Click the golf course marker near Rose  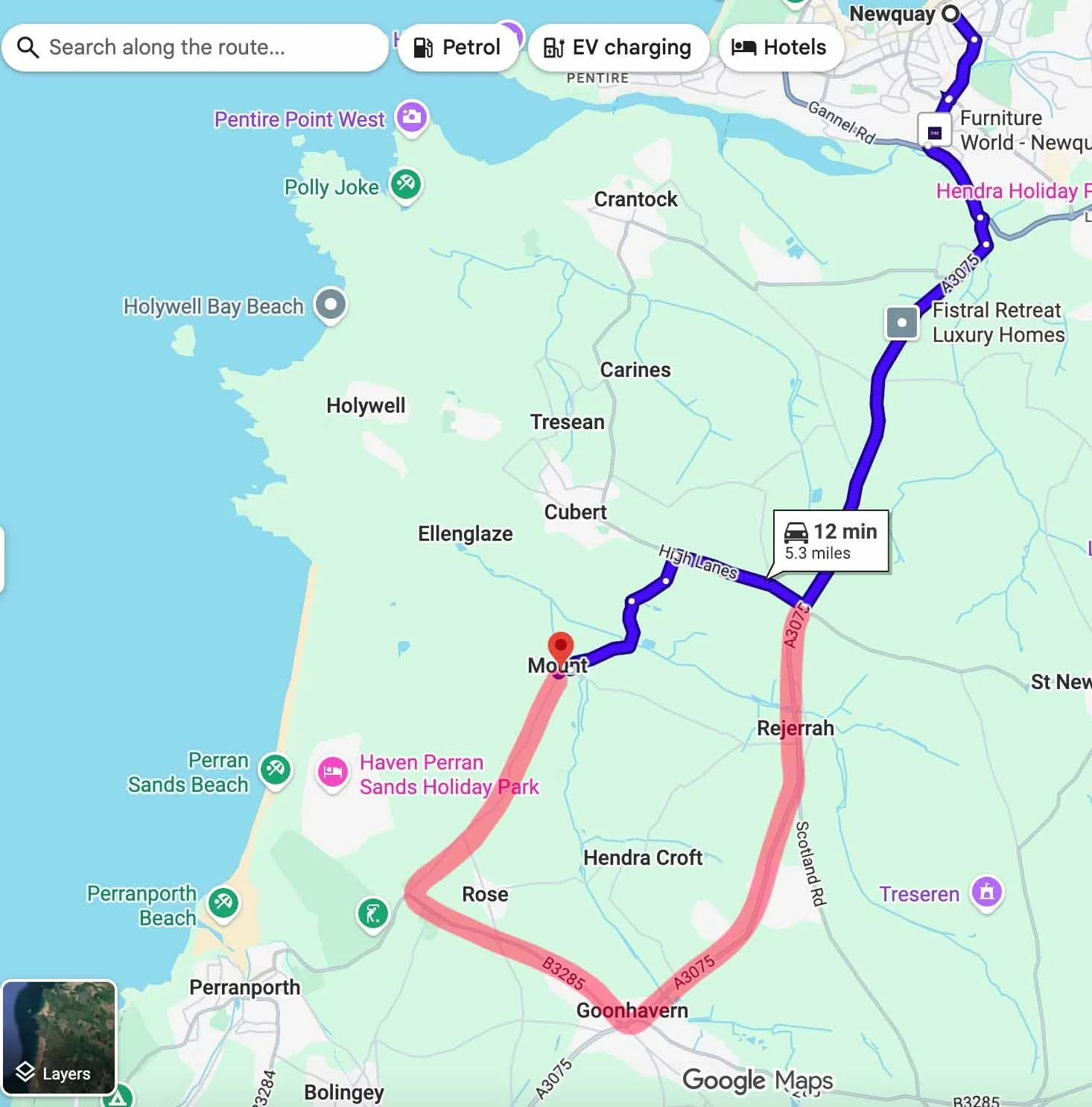[x=373, y=913]
